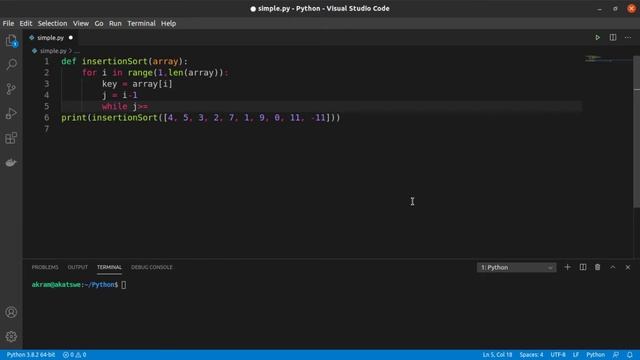Kill terminal with trash icon
This screenshot has width=640, height=360.
click(598, 267)
